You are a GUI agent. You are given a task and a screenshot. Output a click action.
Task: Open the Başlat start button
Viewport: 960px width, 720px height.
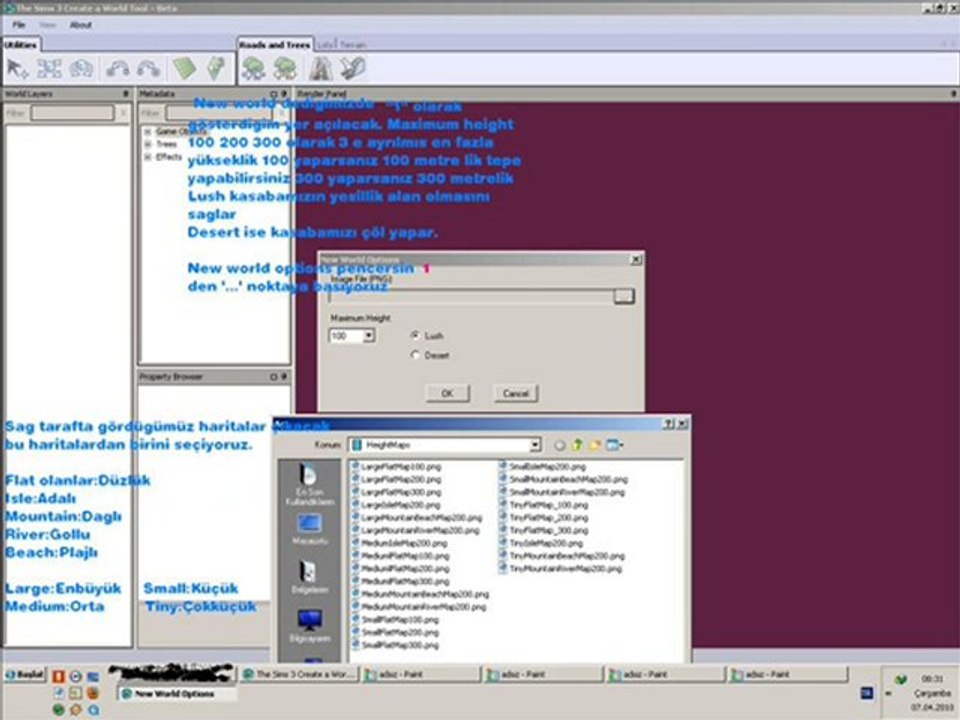(25, 675)
